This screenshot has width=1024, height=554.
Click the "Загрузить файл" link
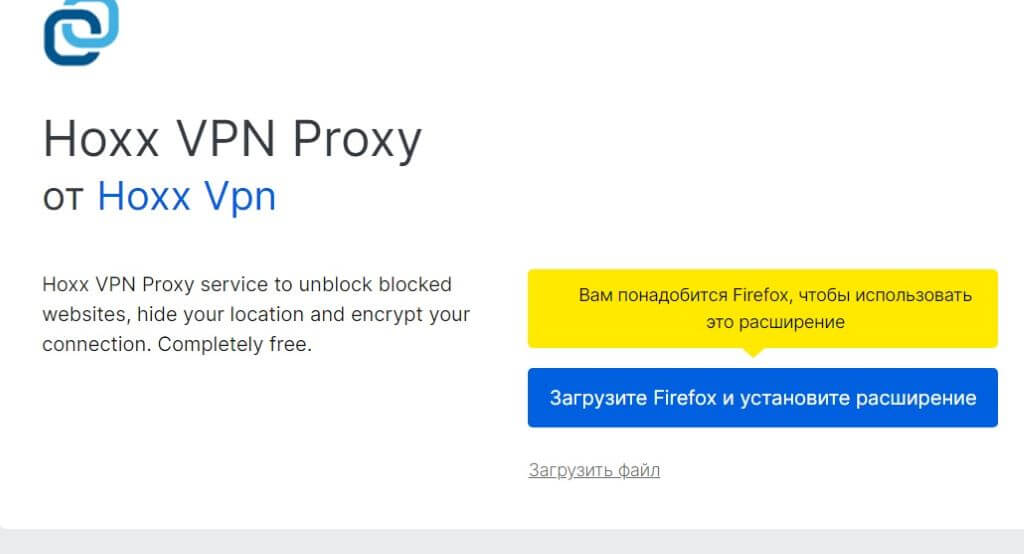point(594,470)
